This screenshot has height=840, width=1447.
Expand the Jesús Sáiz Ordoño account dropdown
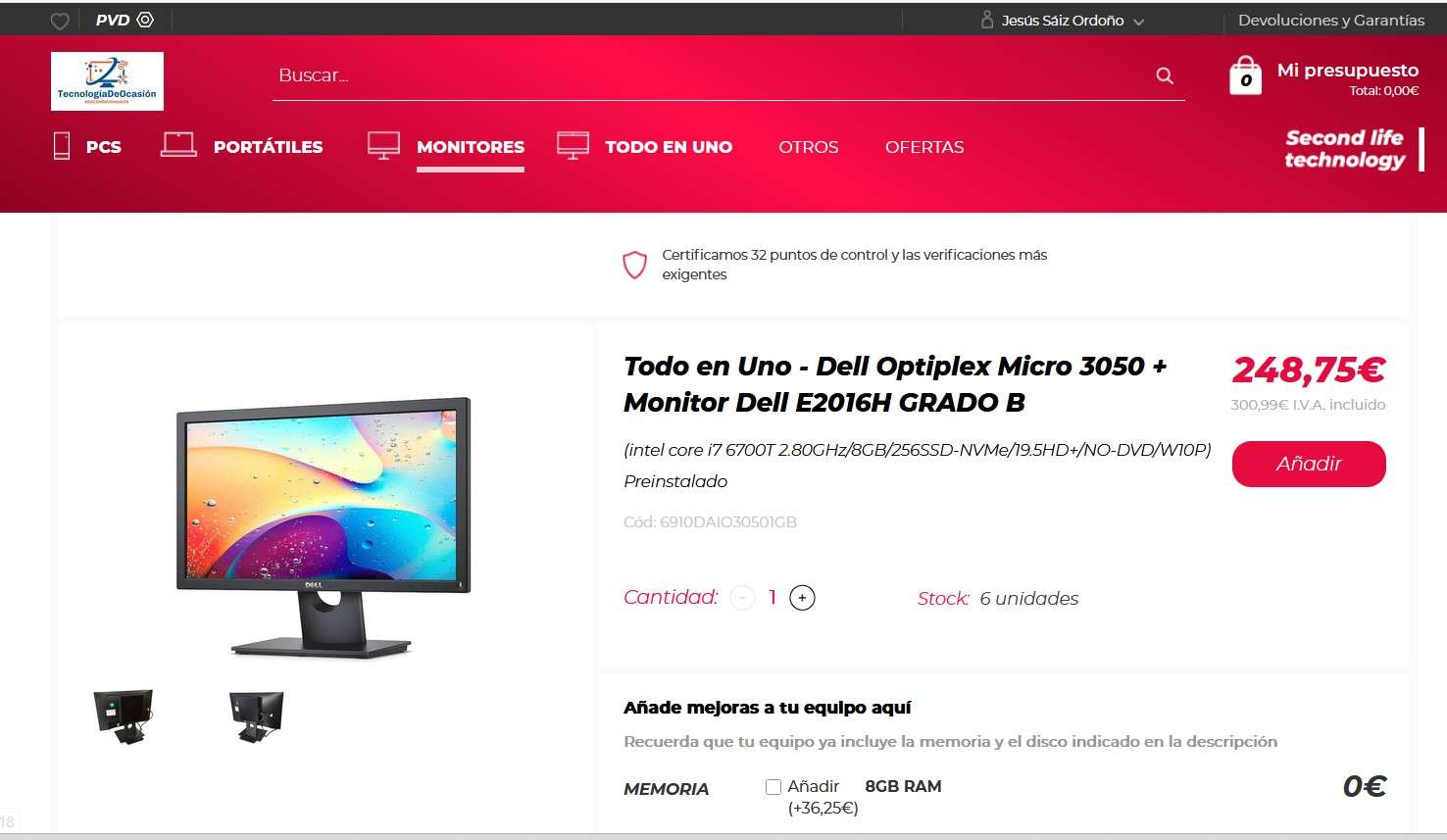(x=1138, y=22)
